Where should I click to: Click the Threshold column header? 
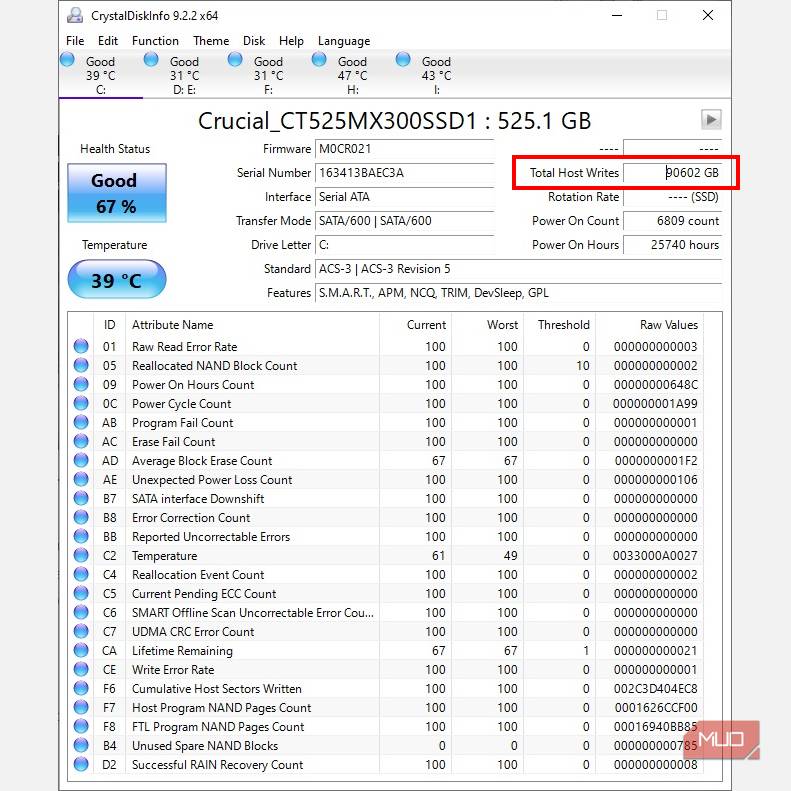[x=560, y=325]
